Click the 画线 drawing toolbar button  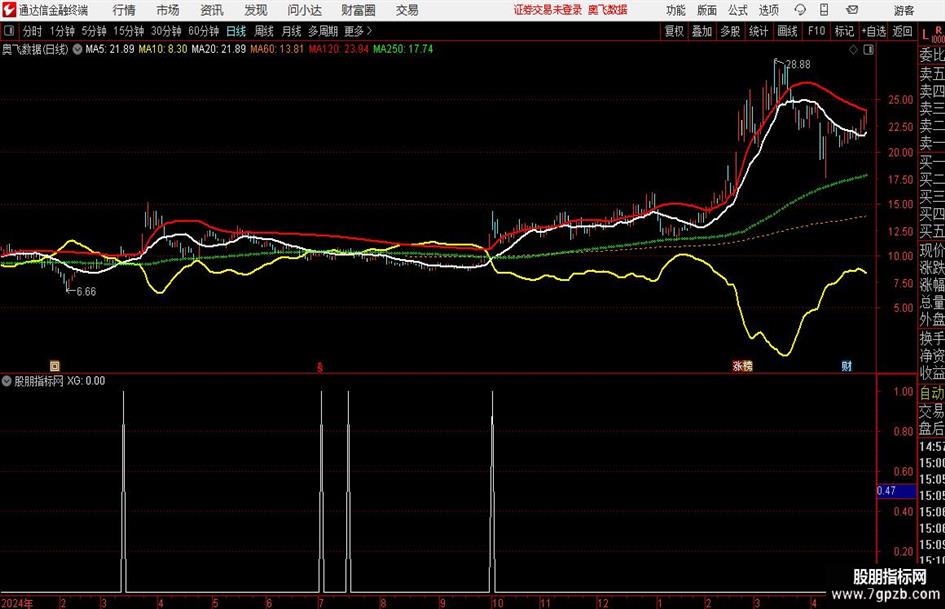[787, 31]
